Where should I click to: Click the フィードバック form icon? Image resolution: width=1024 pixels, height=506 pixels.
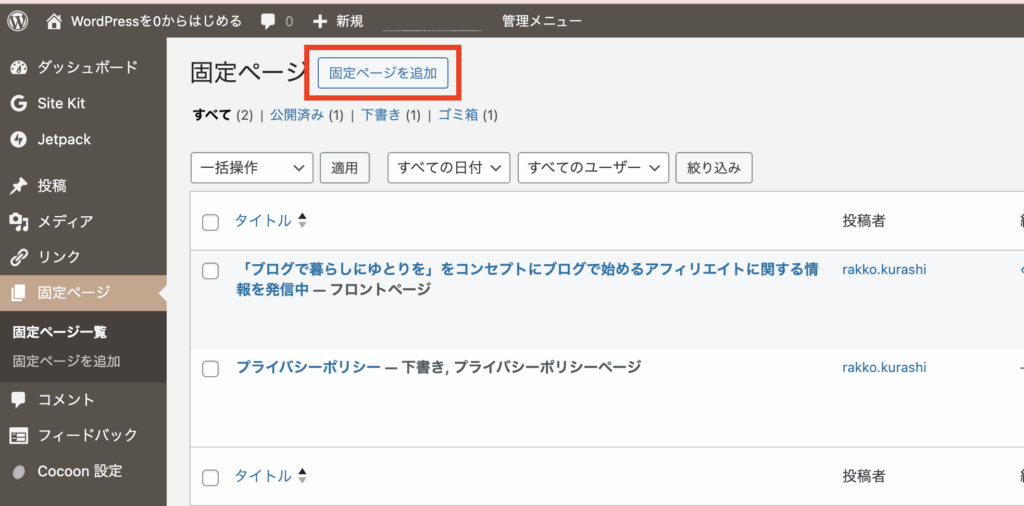tap(19, 435)
